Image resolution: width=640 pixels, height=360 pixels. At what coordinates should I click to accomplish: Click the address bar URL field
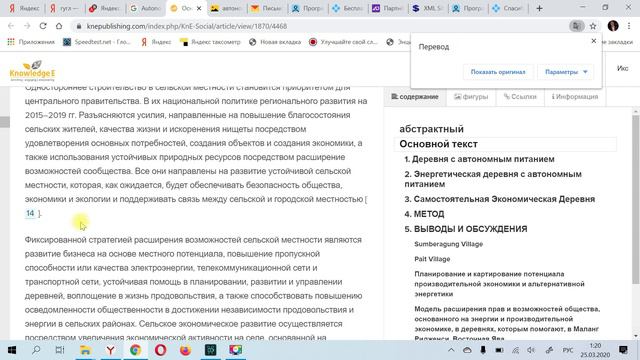tap(318, 26)
